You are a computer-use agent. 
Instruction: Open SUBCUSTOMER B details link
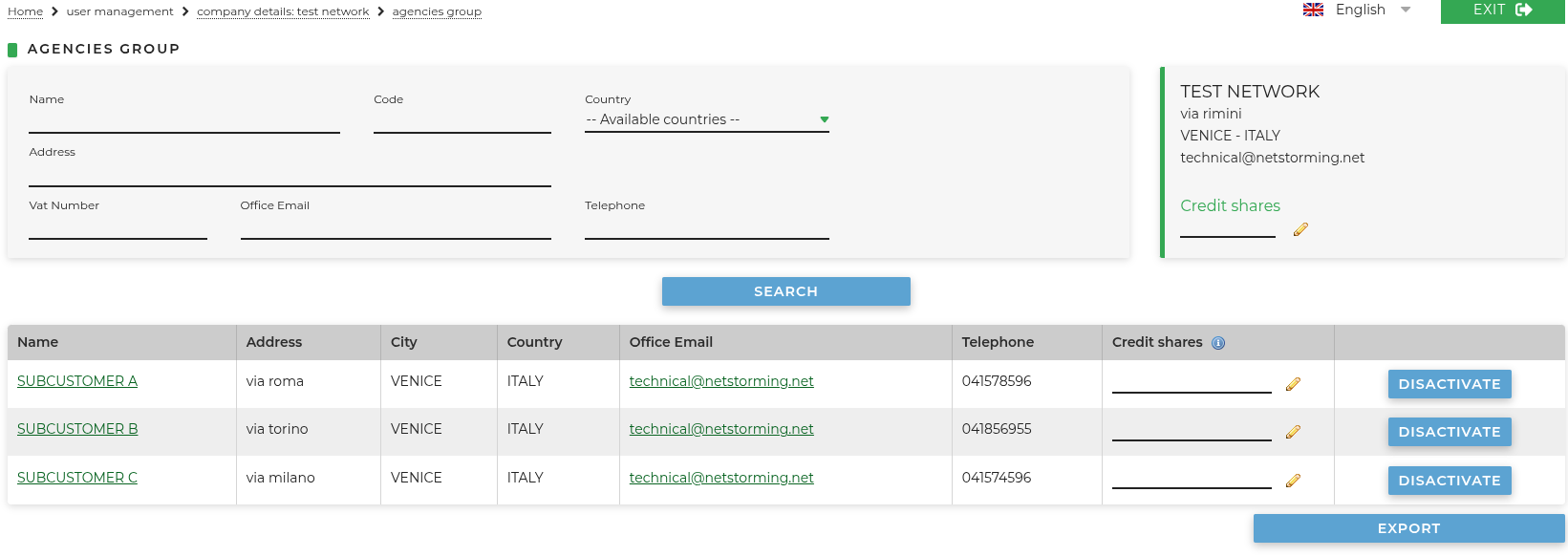[77, 429]
